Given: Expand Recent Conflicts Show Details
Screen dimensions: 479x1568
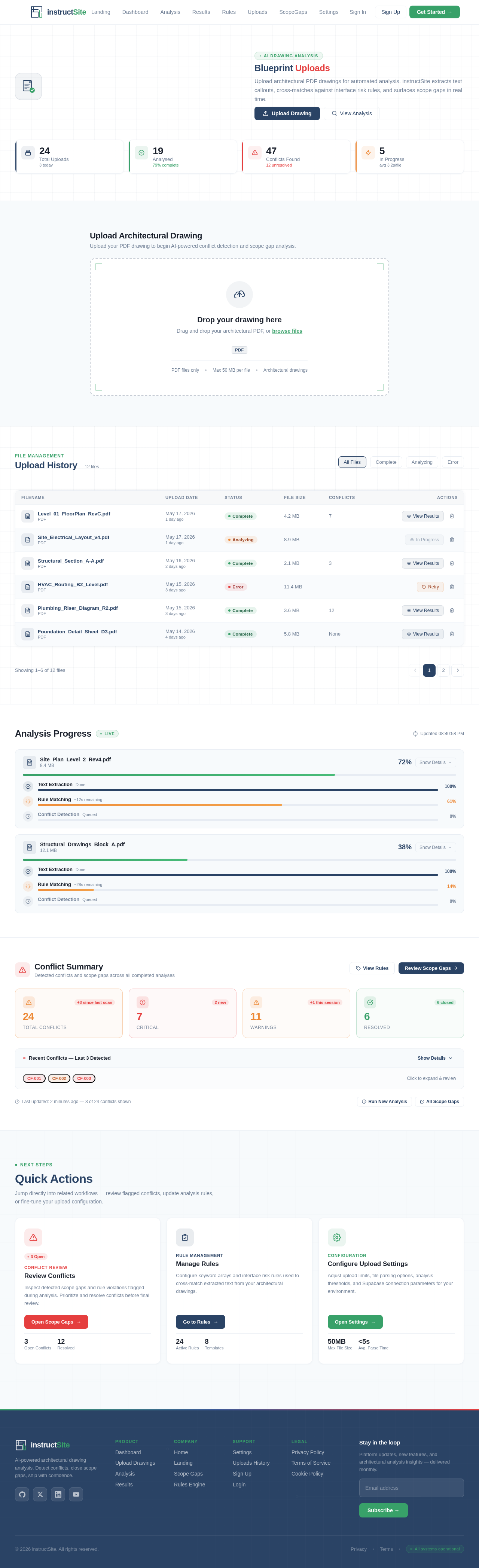Looking at the screenshot, I should (x=435, y=1058).
